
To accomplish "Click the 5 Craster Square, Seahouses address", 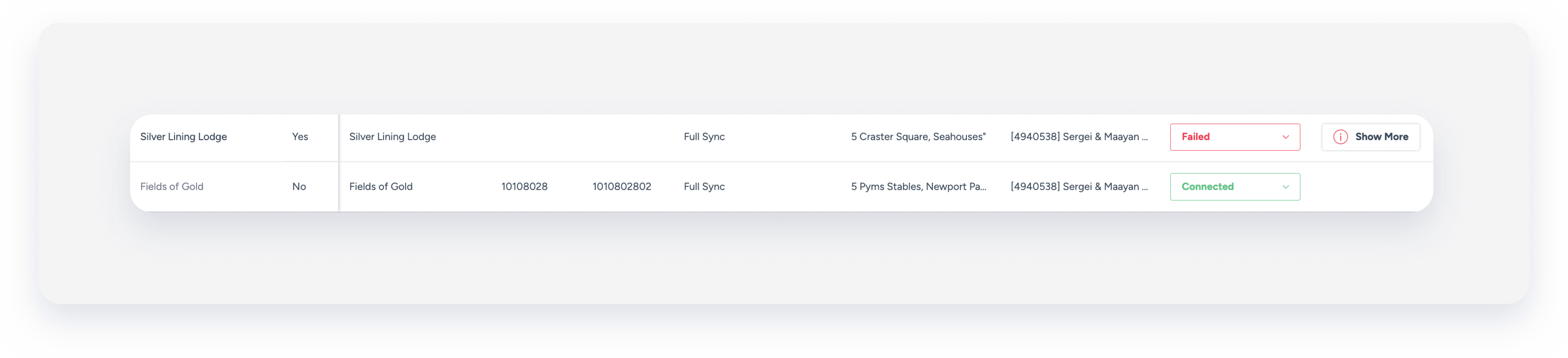I will pos(918,137).
